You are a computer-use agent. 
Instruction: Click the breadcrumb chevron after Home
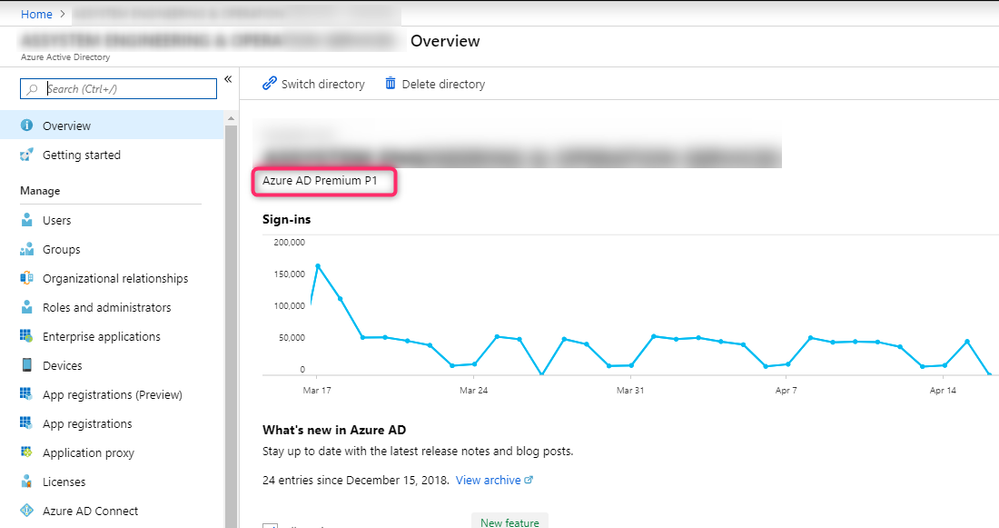(x=62, y=13)
